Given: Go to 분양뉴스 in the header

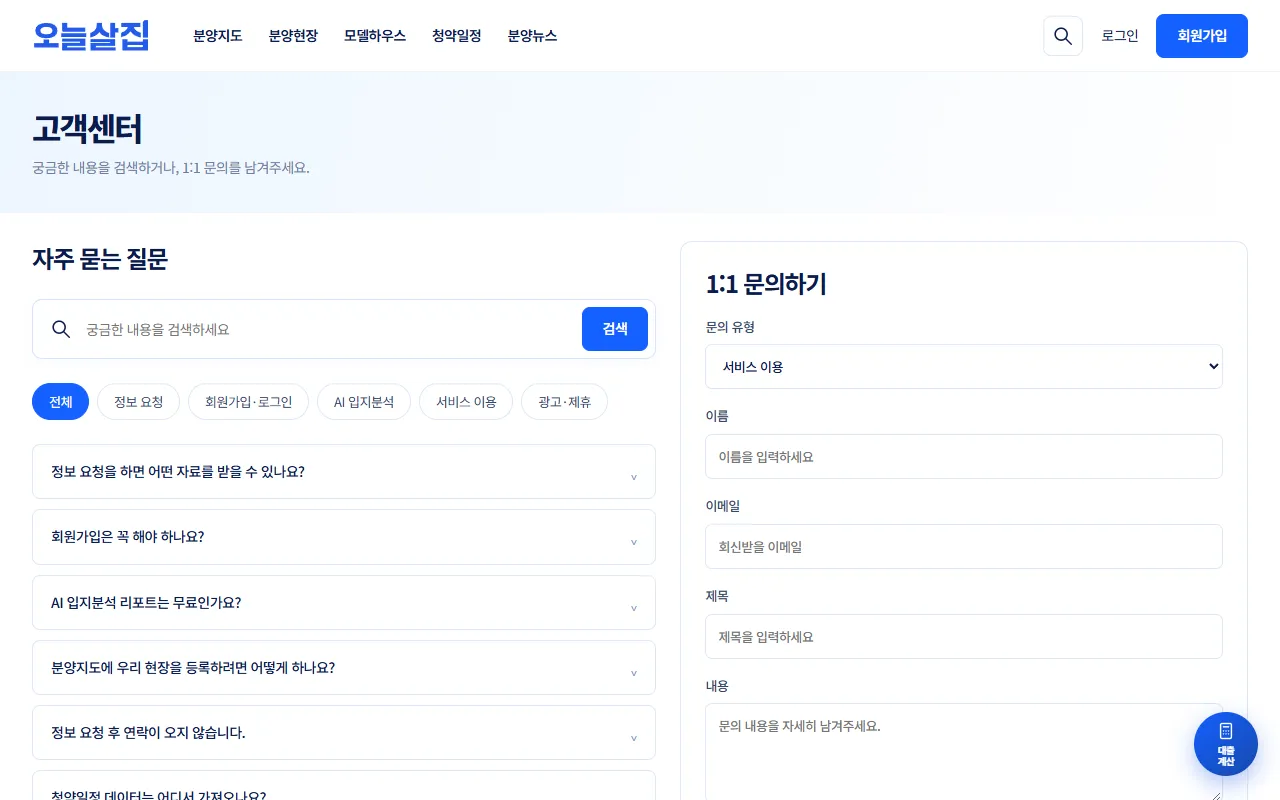Looking at the screenshot, I should 532,36.
